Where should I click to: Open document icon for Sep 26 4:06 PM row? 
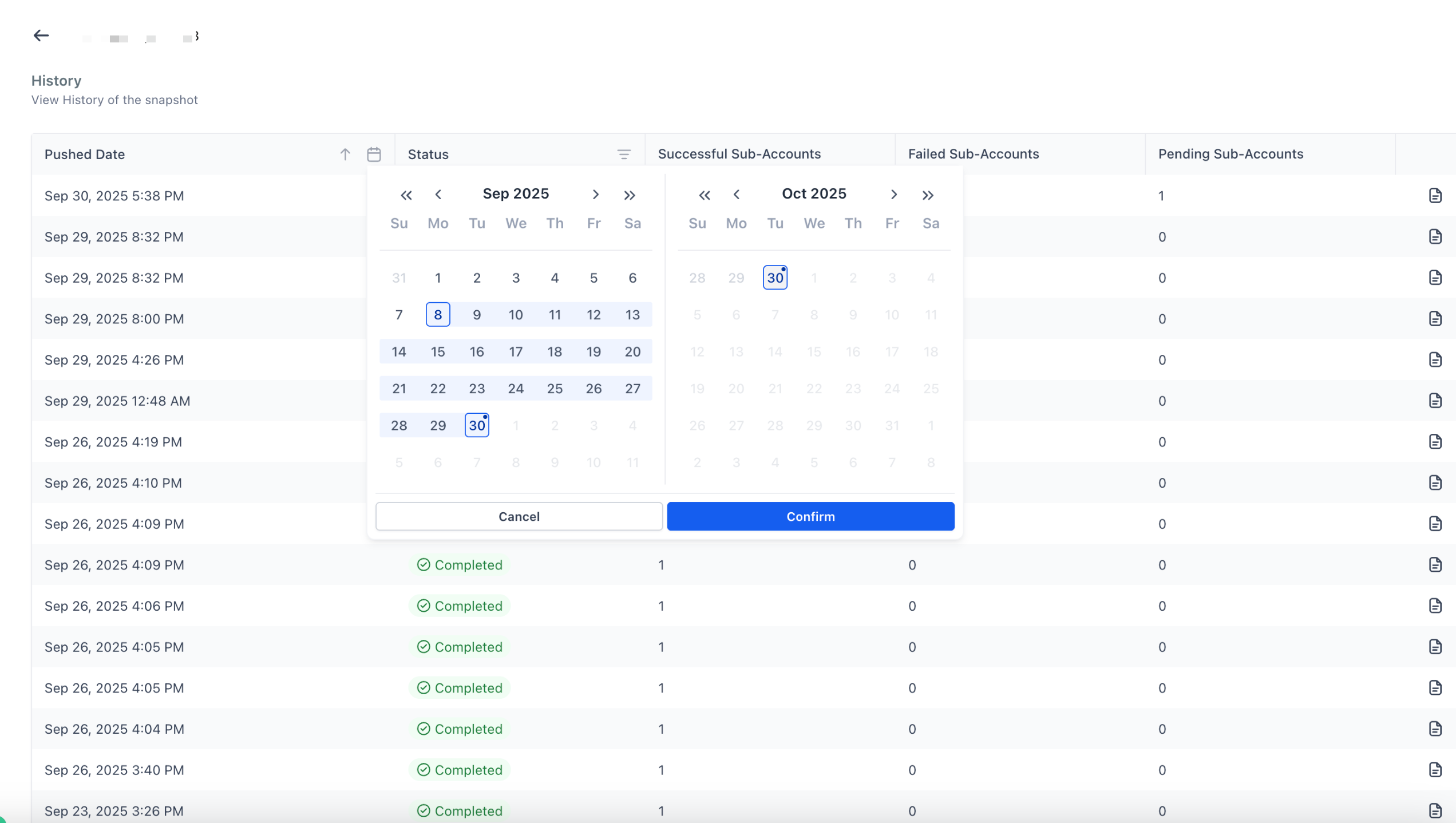(x=1435, y=606)
